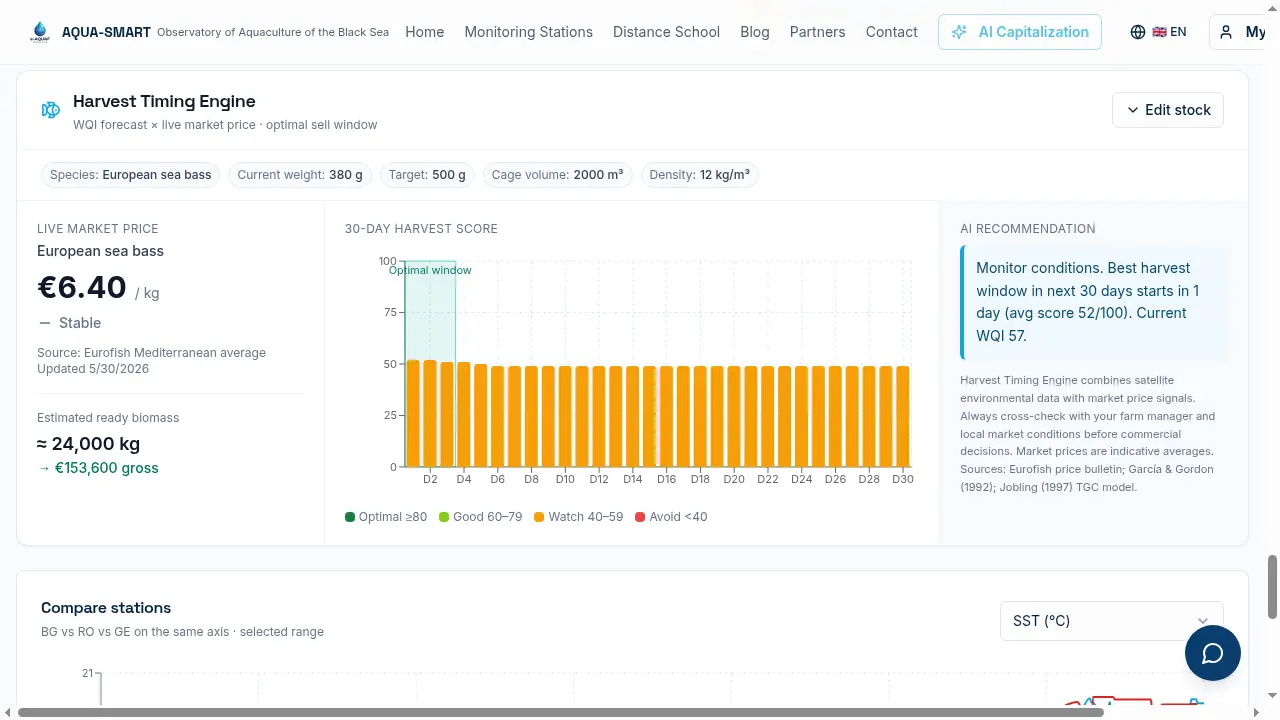Navigate to Distance School
1280x720 pixels.
coord(666,32)
